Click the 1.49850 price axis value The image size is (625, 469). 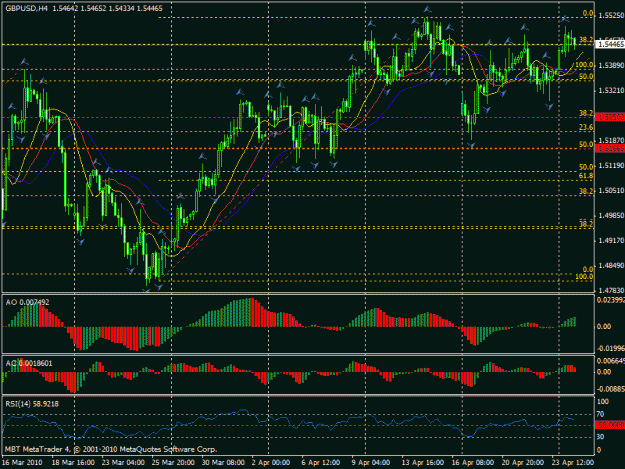click(x=611, y=216)
